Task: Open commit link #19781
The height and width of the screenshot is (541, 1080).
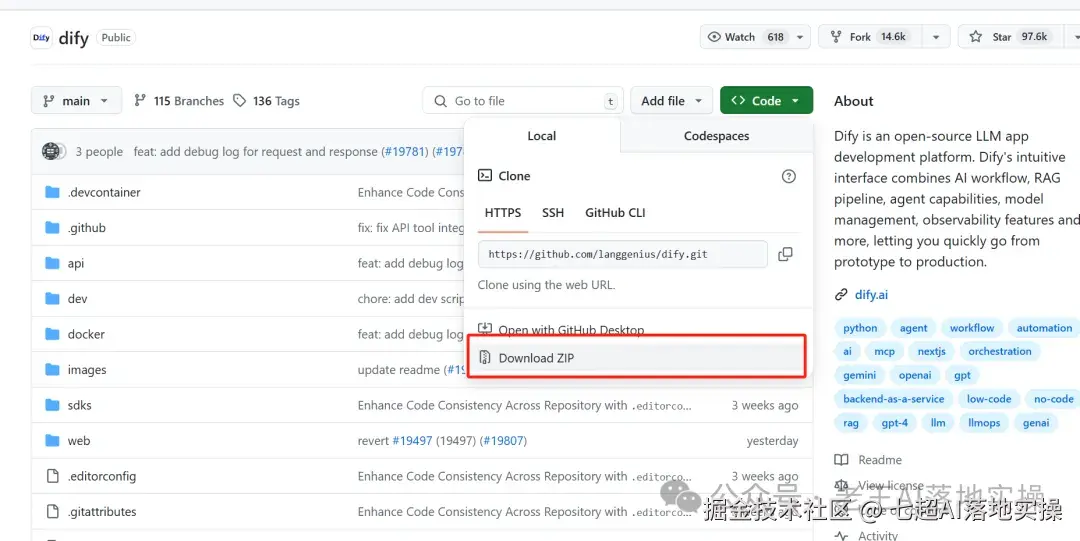Action: [405, 152]
